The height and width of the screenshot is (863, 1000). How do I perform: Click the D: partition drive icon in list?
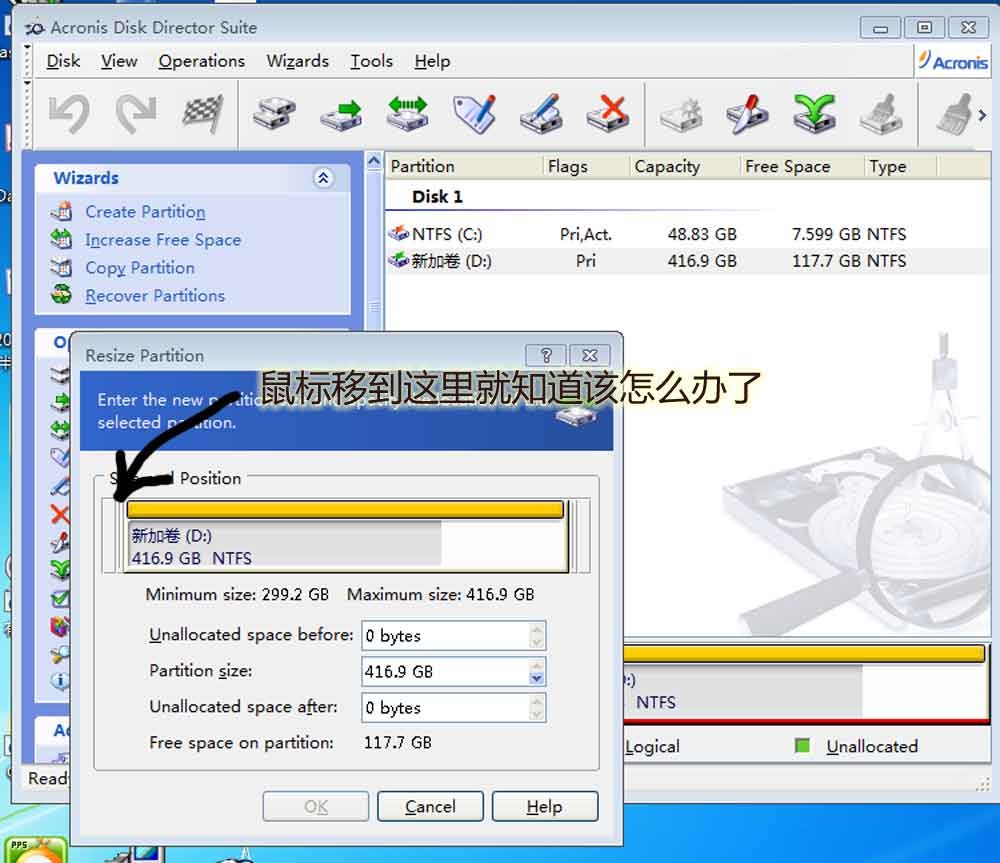tap(399, 260)
